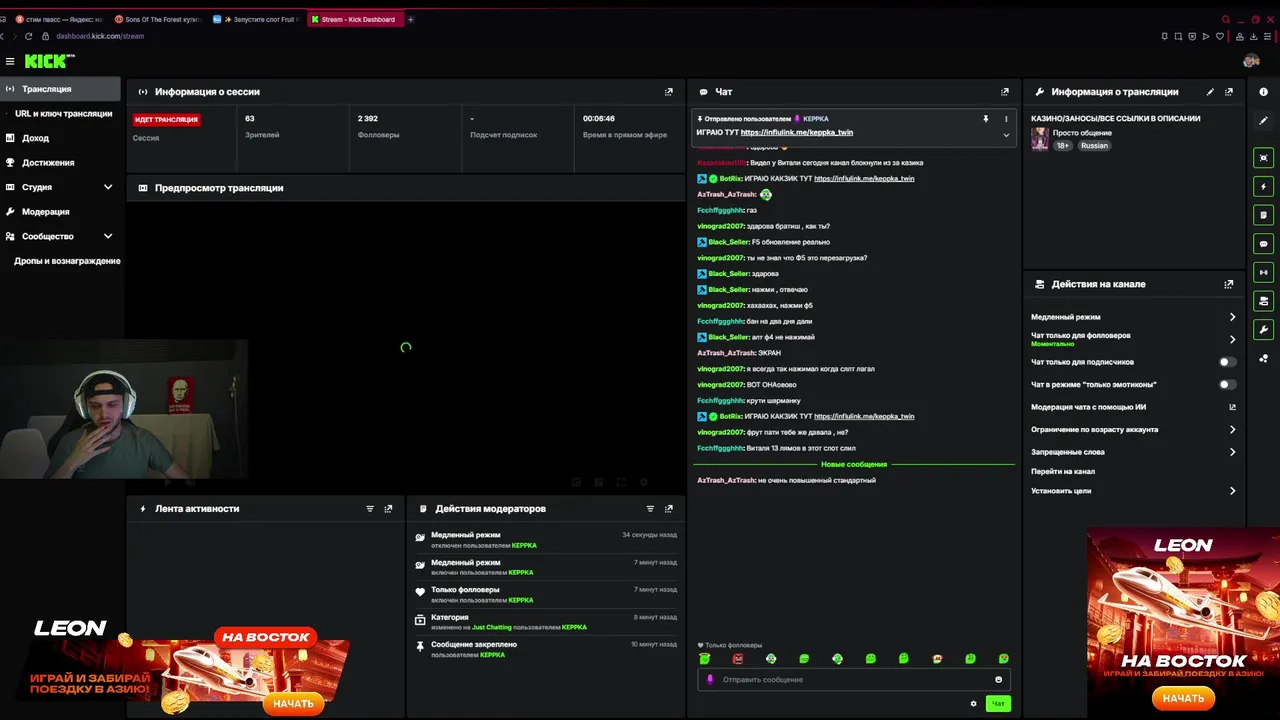This screenshot has width=1280, height=720.
Task: Click the Russian language tag
Action: [1094, 146]
